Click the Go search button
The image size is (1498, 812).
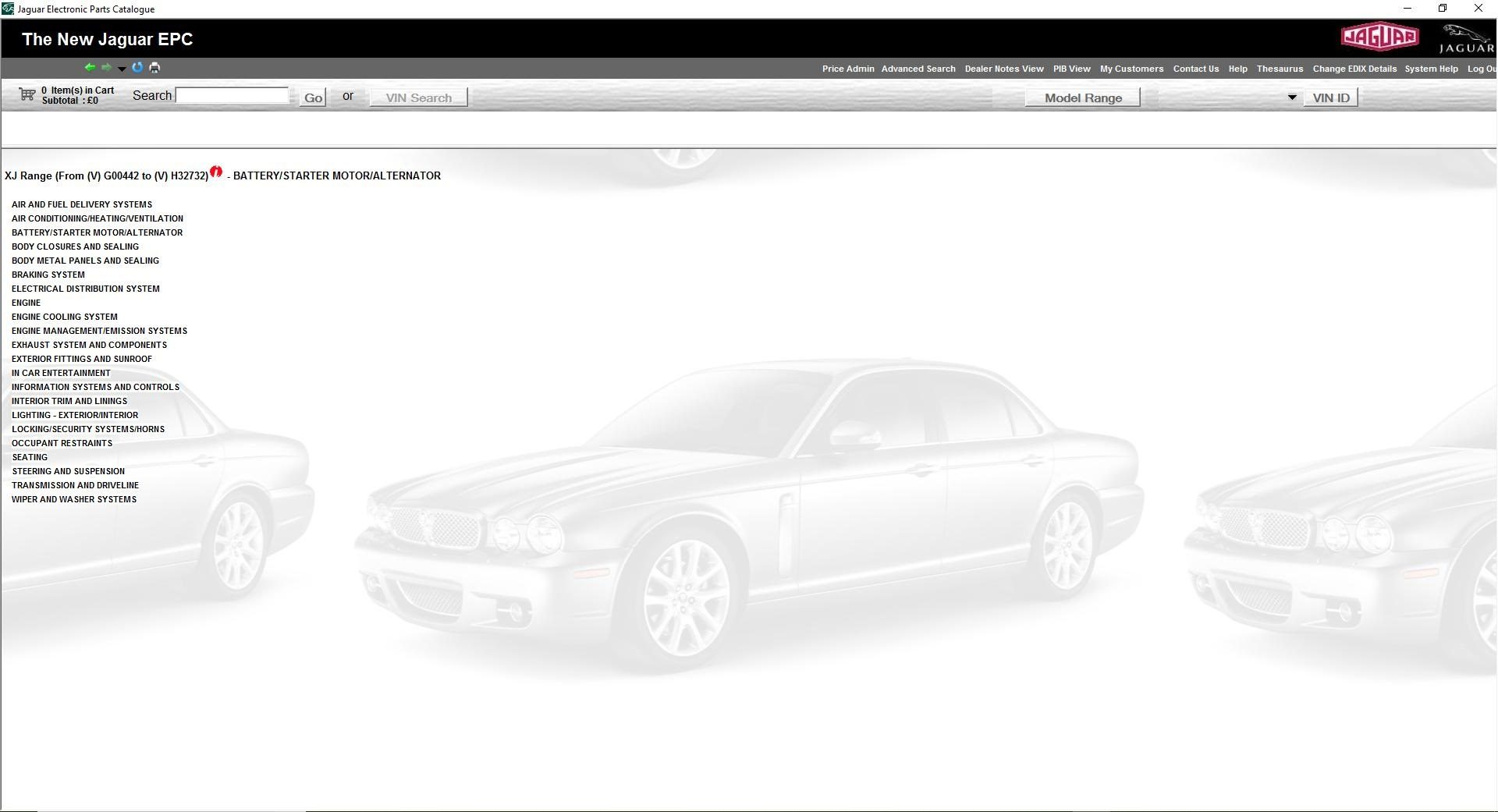[313, 98]
